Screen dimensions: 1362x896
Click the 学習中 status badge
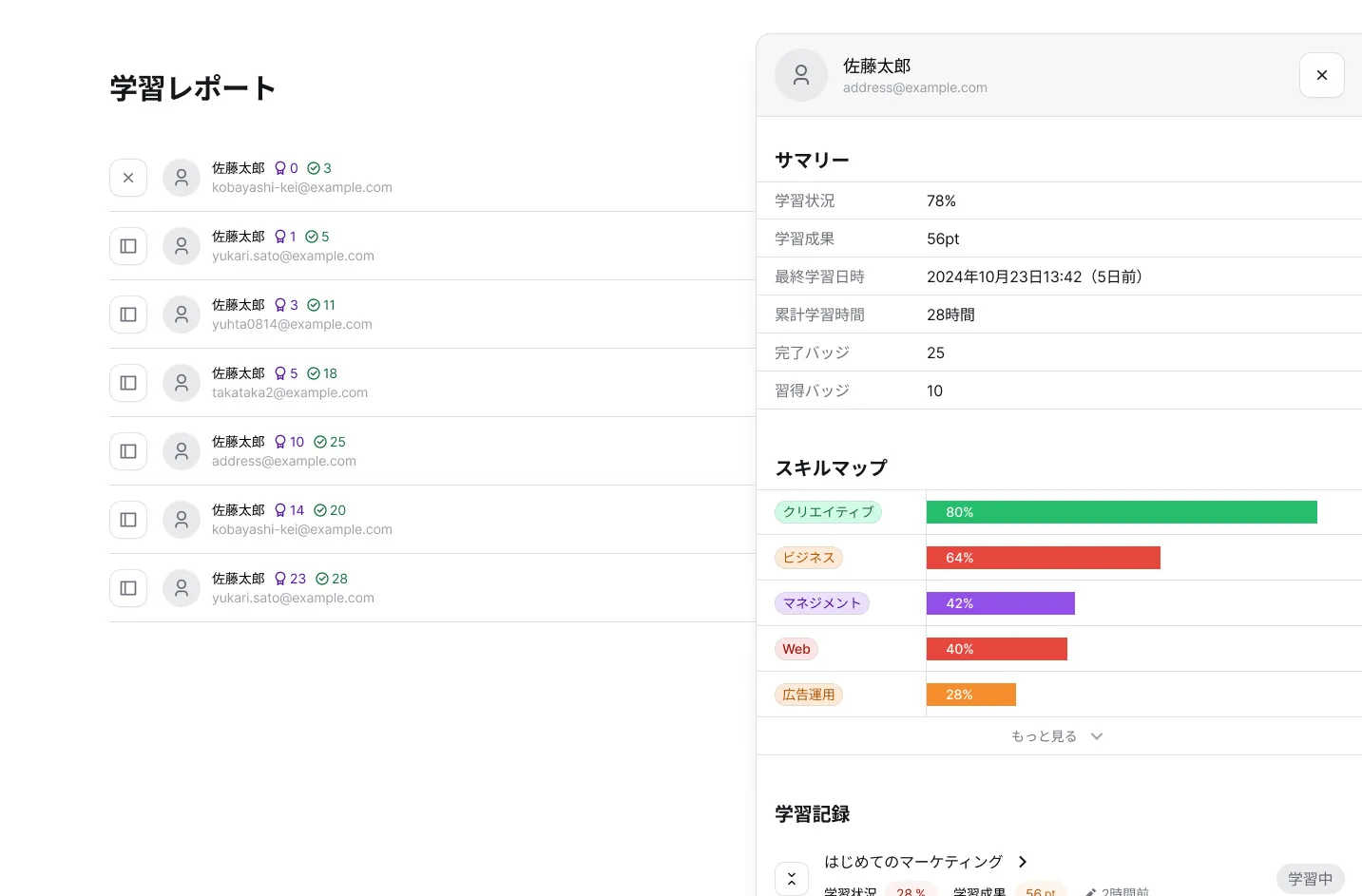(x=1310, y=879)
